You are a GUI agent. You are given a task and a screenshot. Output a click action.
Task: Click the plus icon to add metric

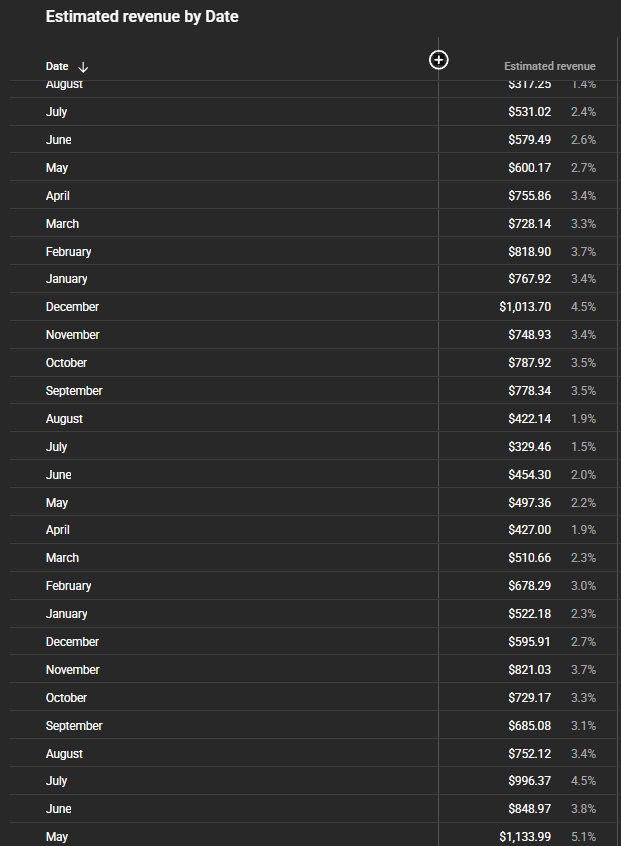438,60
